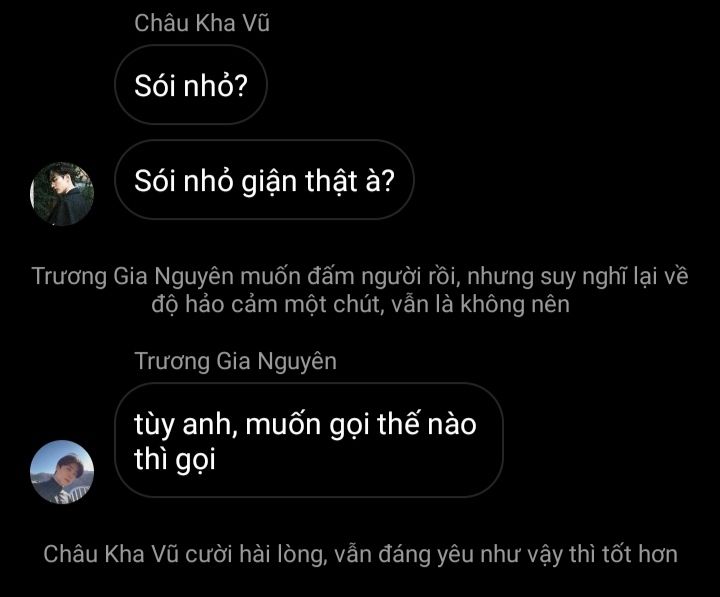Select narration text about Trương Gia Nguyên muốn đấm người

360,290
